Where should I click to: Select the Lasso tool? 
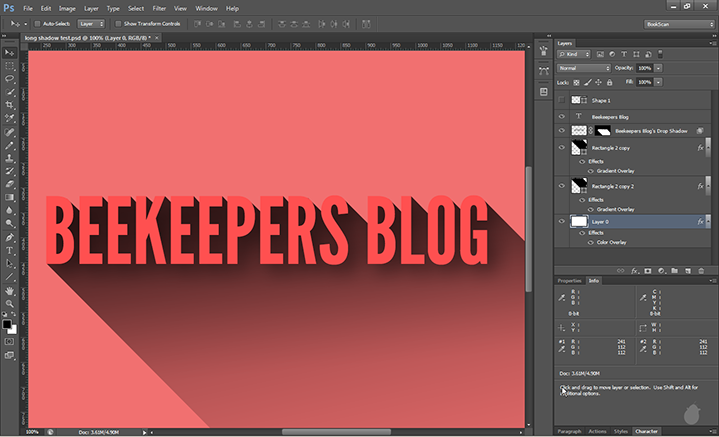coord(9,77)
